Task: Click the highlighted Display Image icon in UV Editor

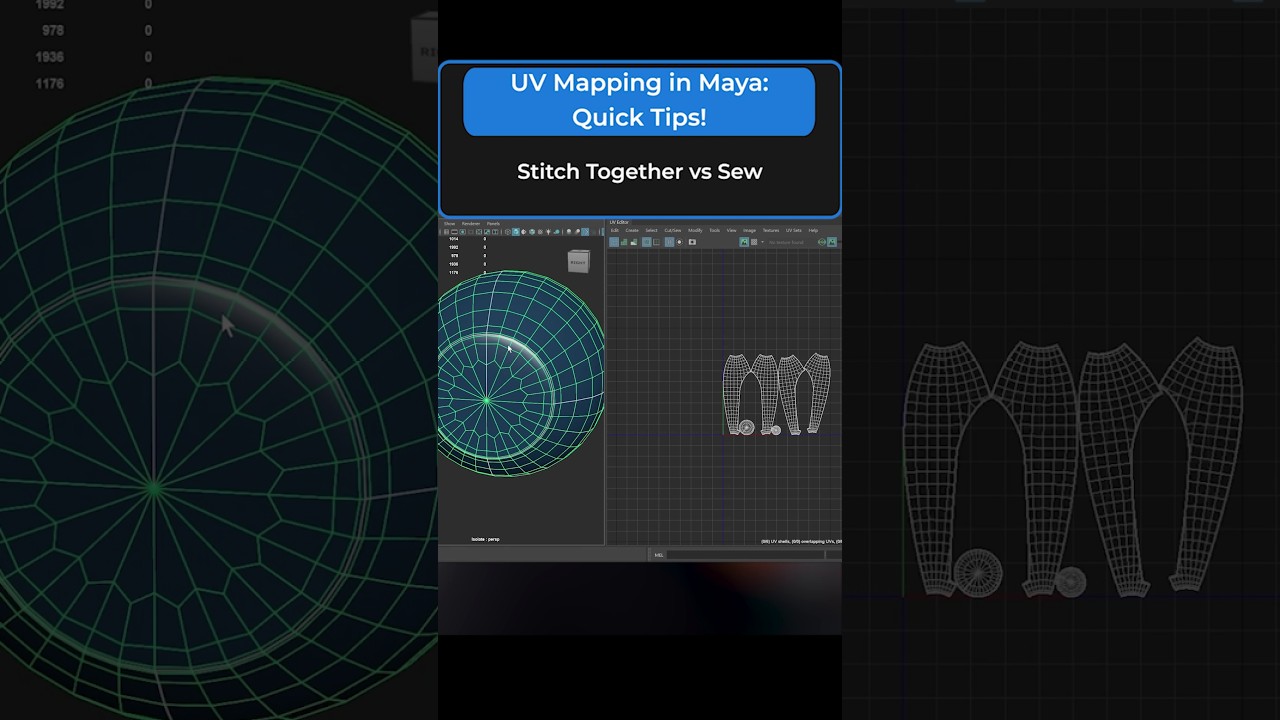Action: click(x=744, y=242)
